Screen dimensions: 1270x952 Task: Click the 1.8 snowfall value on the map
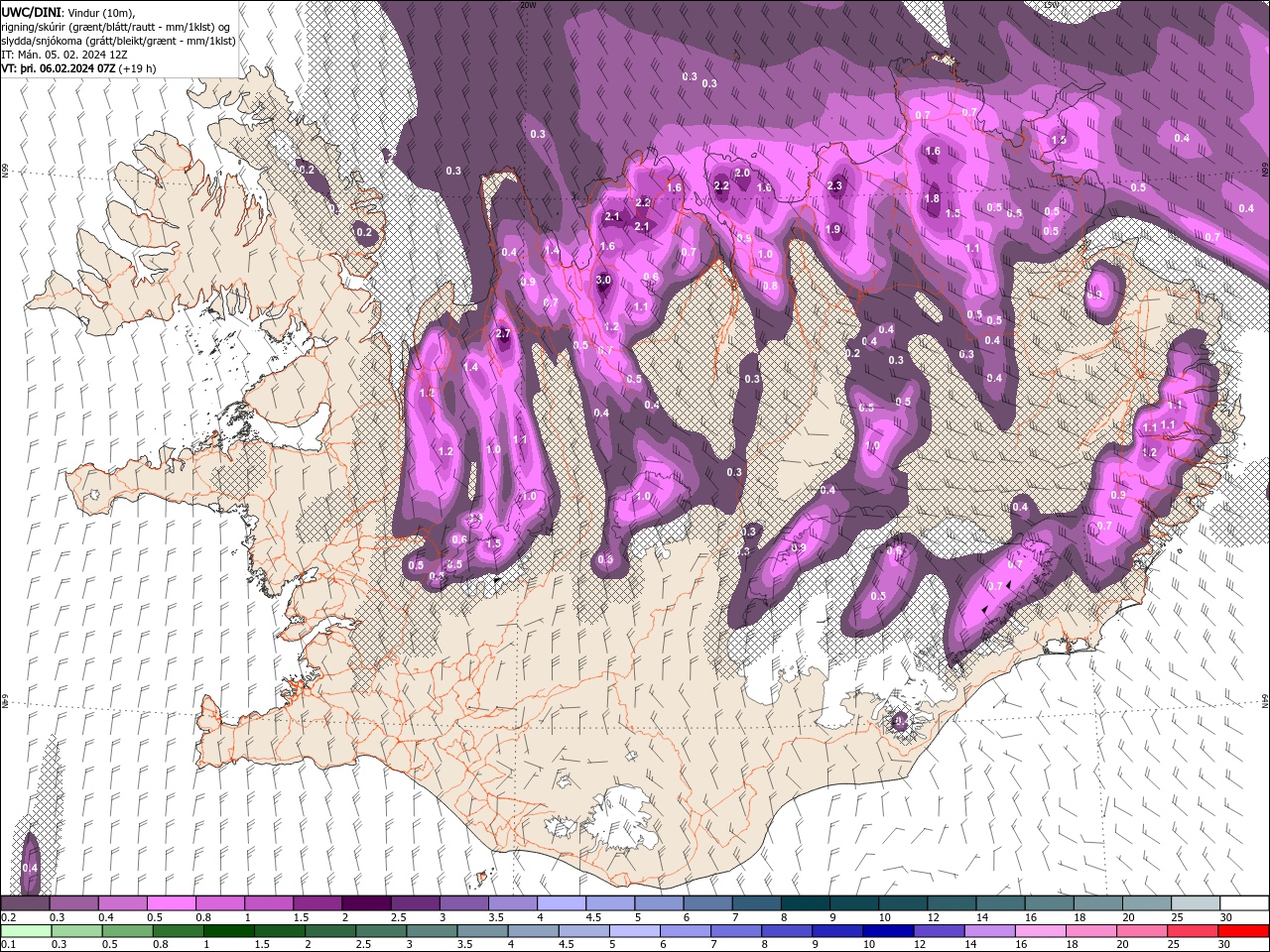932,198
